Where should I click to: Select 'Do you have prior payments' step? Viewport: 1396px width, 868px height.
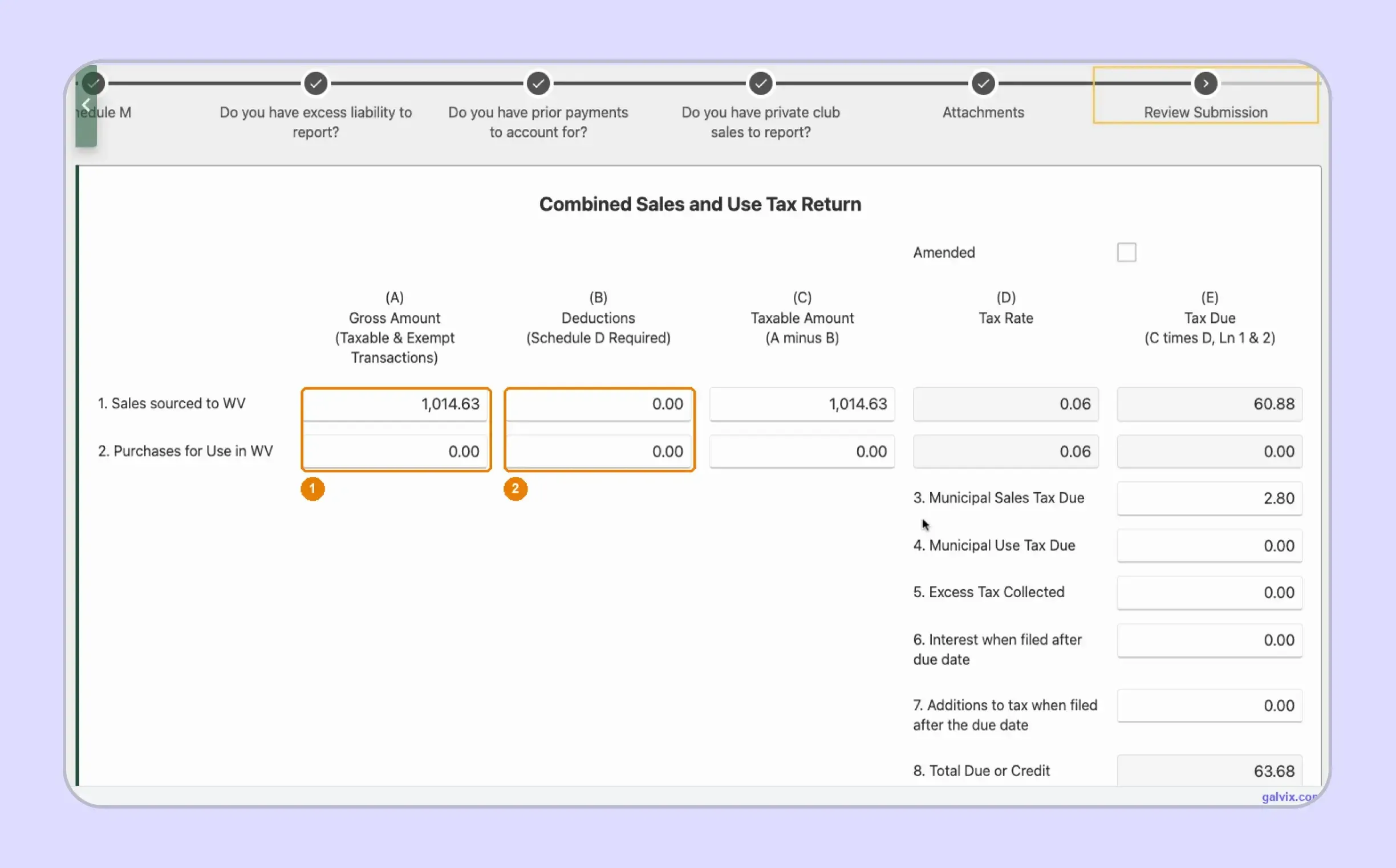click(538, 122)
